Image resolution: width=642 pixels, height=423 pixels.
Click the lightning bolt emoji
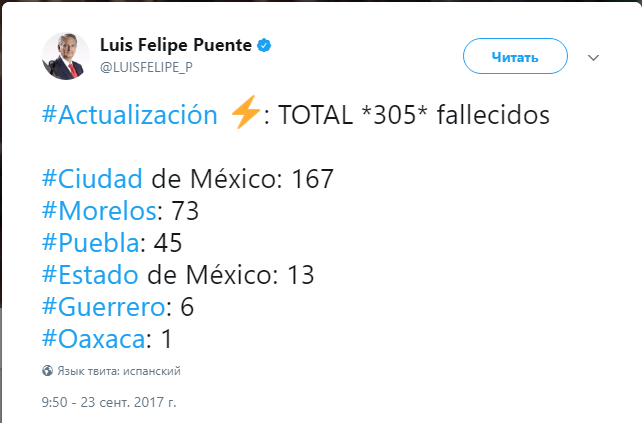[x=245, y=114]
